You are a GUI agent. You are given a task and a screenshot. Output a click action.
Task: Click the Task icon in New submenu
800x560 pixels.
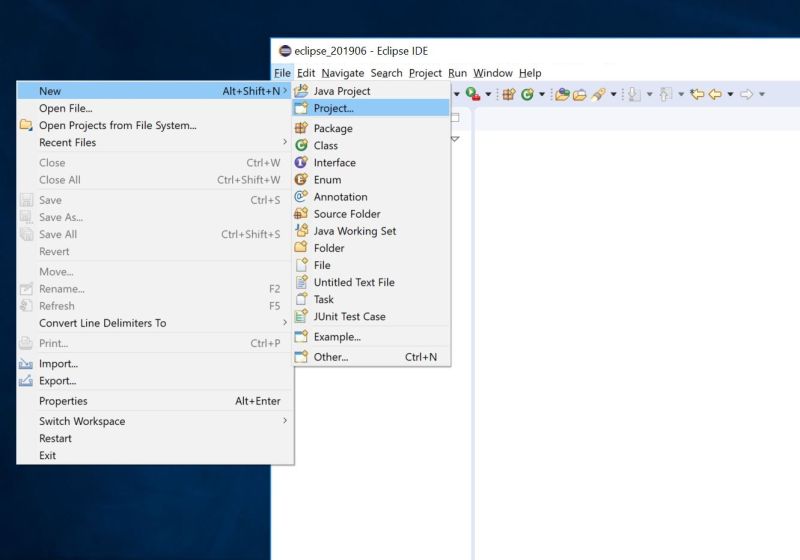(301, 299)
